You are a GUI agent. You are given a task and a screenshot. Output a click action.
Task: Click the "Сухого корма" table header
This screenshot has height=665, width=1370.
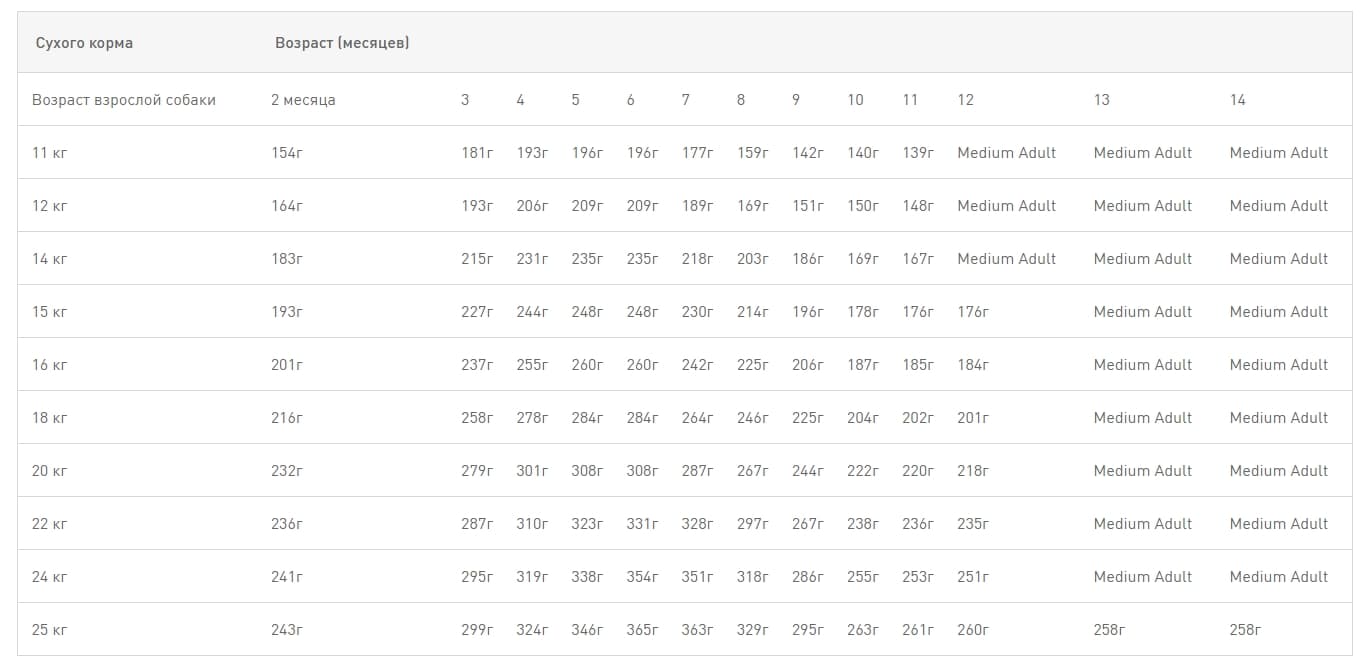tap(84, 43)
